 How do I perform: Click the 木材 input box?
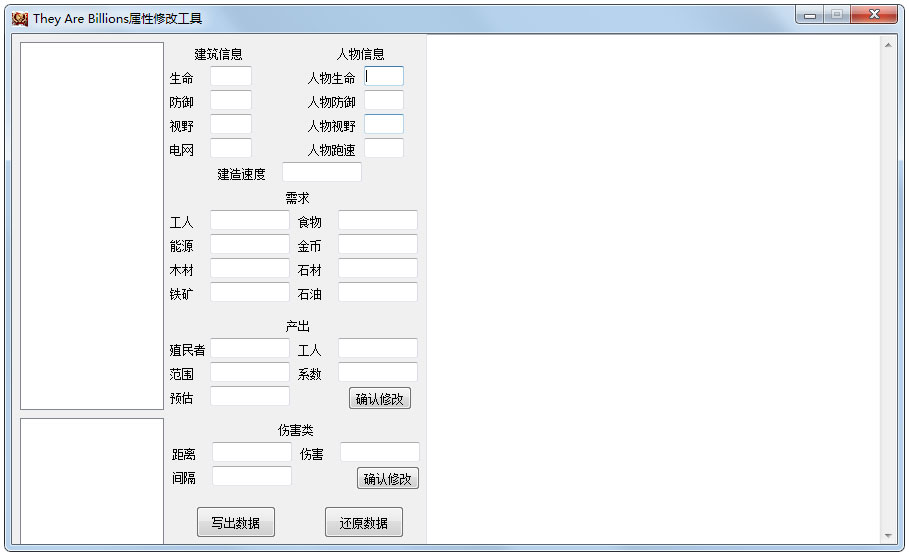(249, 268)
